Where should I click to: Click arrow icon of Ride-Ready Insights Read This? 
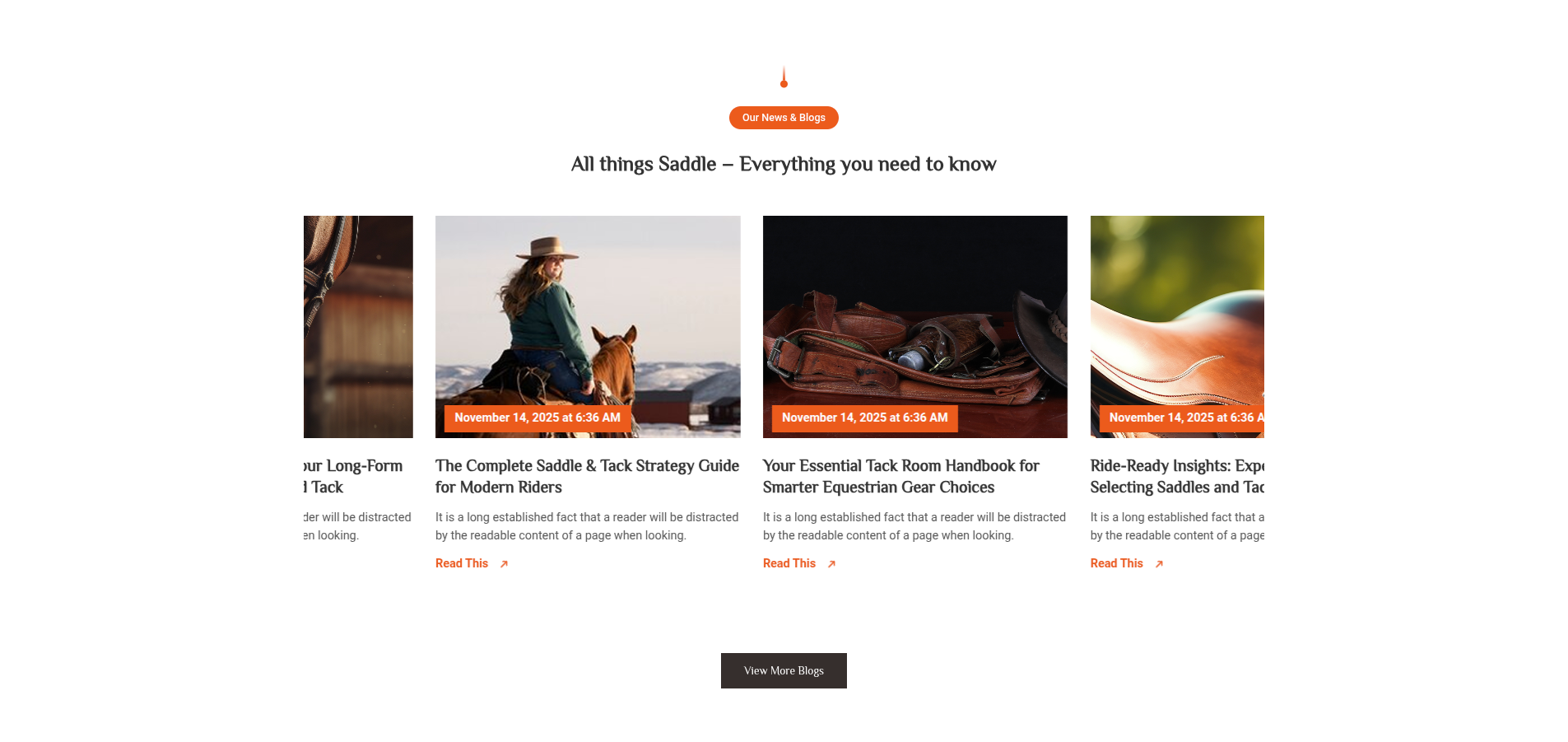1159,564
